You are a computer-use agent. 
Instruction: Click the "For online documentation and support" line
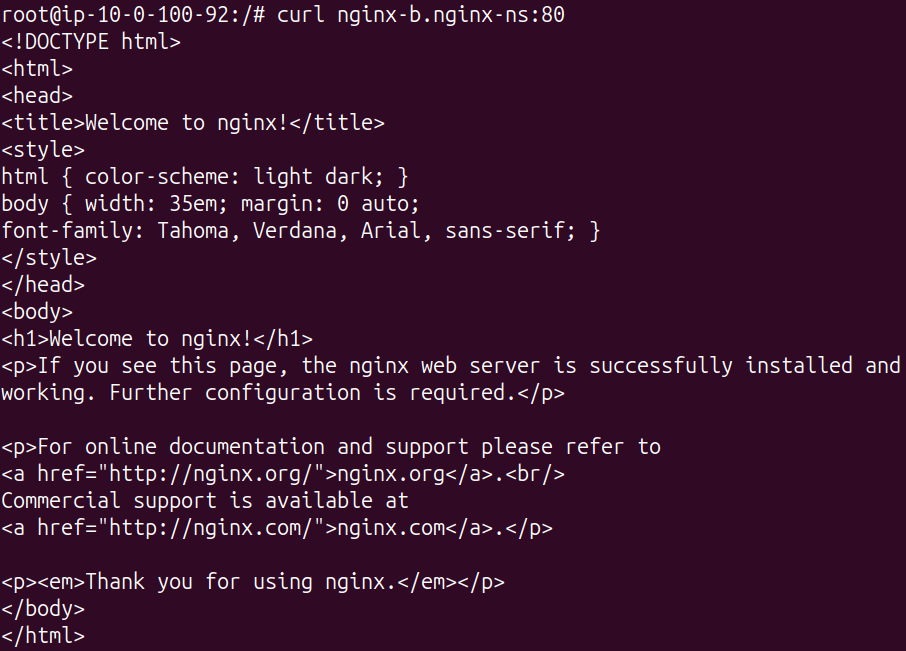pyautogui.click(x=330, y=447)
